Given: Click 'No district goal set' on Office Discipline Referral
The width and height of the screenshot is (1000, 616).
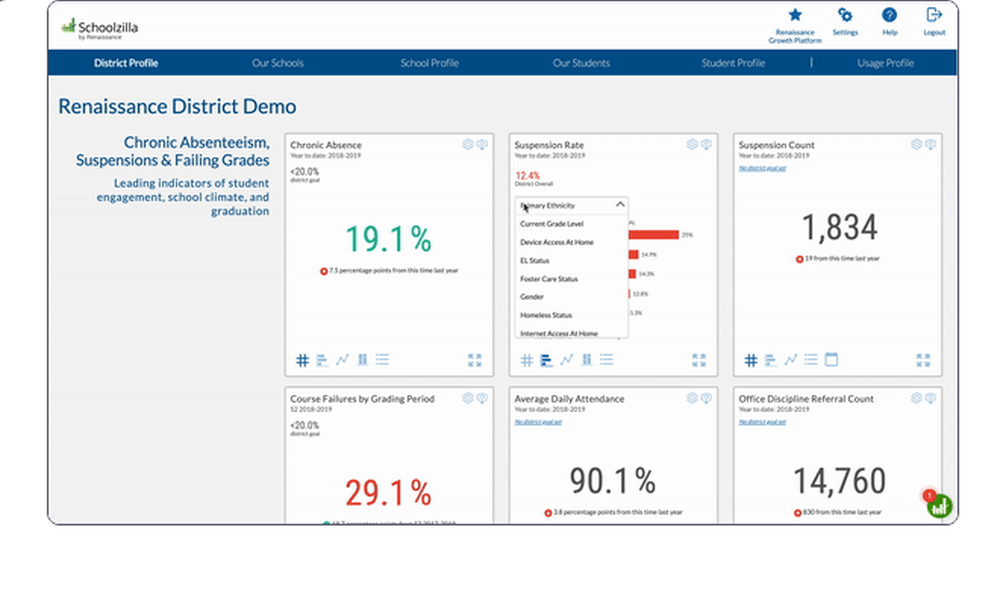Looking at the screenshot, I should 762,422.
